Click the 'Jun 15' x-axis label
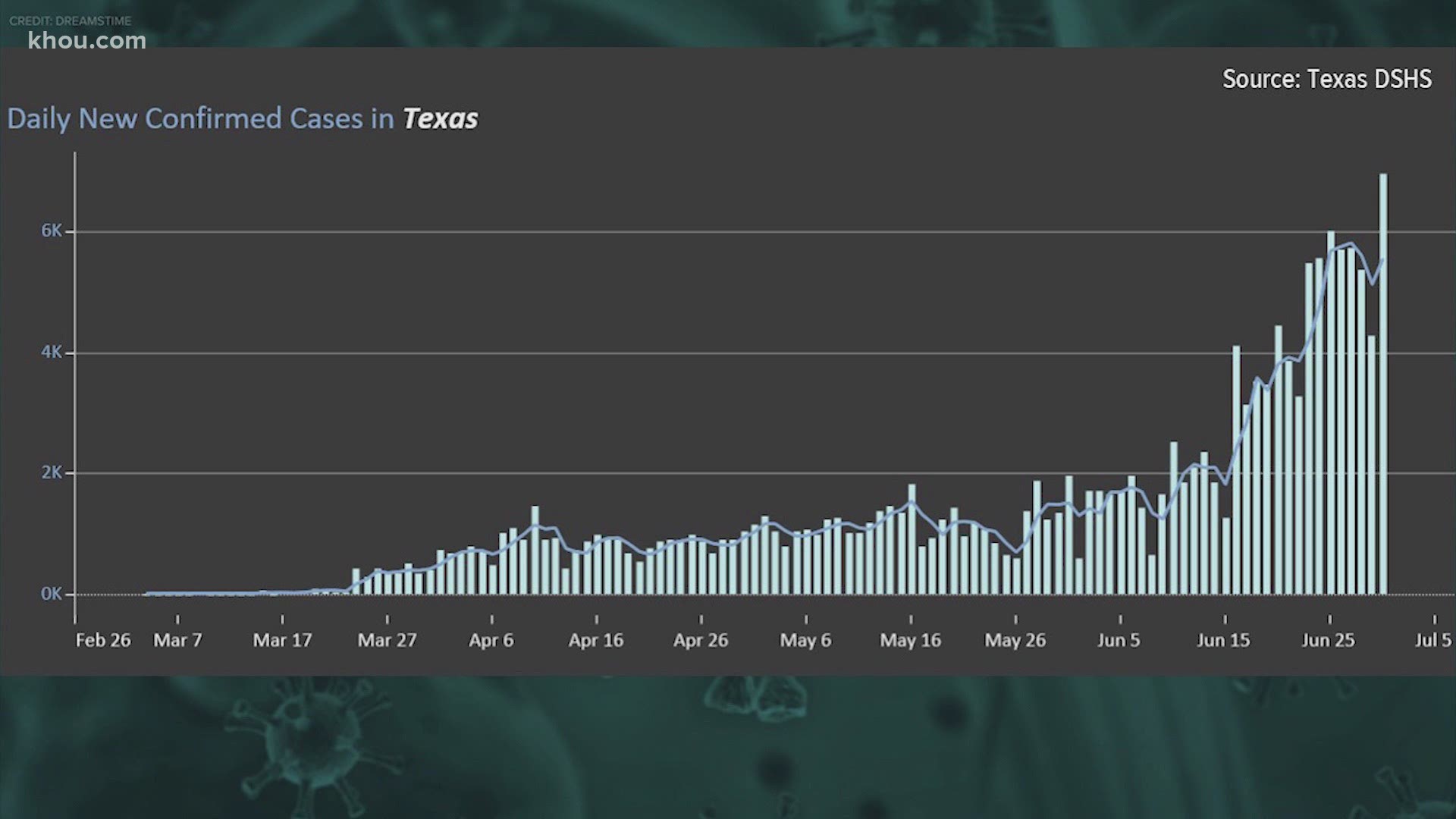 pyautogui.click(x=1223, y=640)
